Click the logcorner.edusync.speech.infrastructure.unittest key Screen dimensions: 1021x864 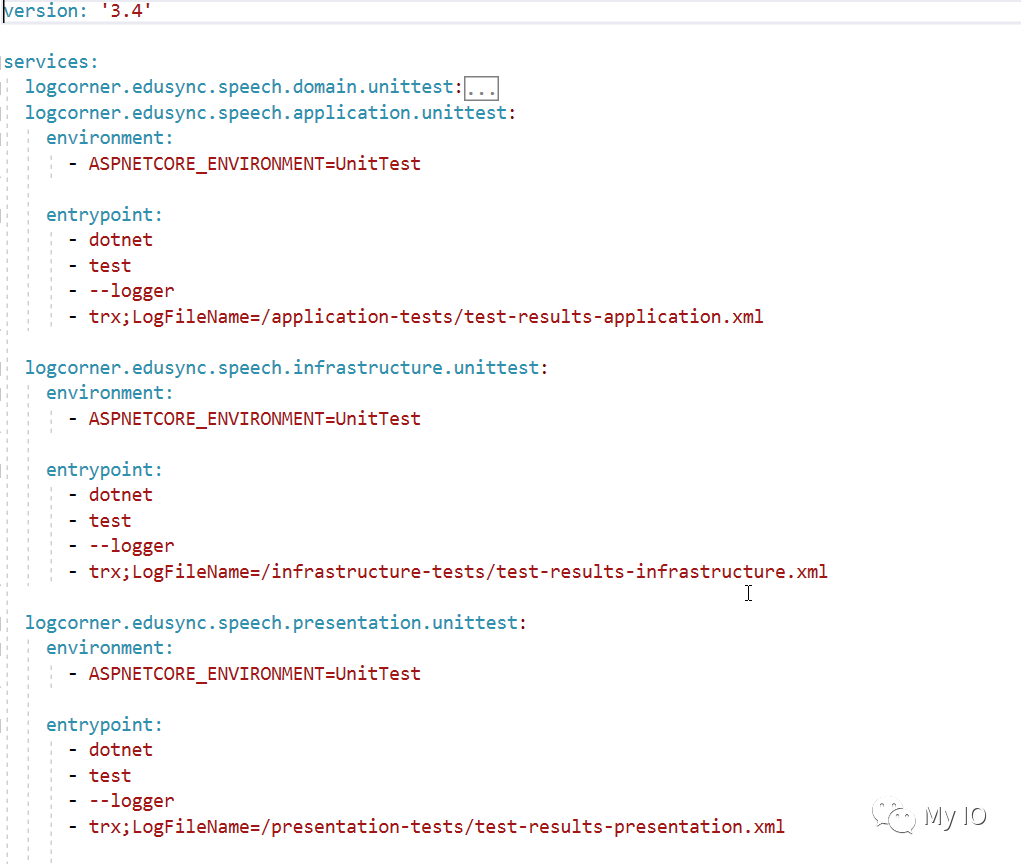(x=287, y=368)
